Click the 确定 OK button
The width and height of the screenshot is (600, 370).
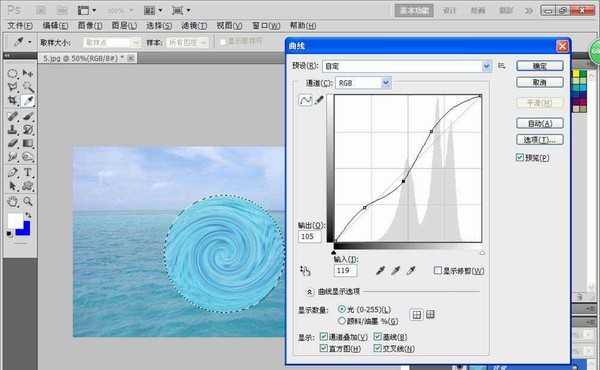(x=540, y=66)
